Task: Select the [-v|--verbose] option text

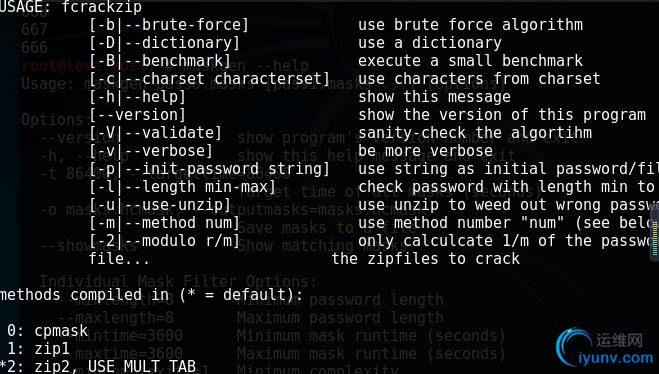Action: [151, 151]
